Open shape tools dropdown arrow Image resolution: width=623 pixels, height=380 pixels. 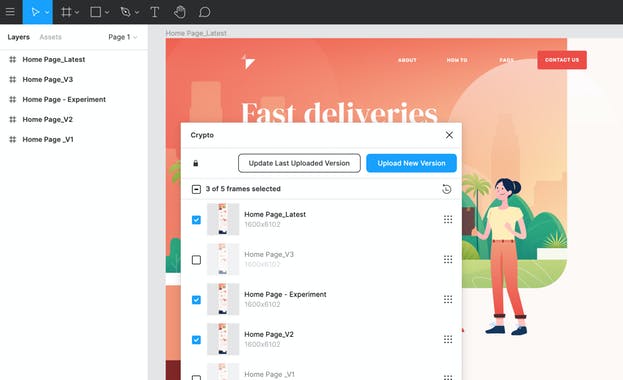pyautogui.click(x=107, y=12)
